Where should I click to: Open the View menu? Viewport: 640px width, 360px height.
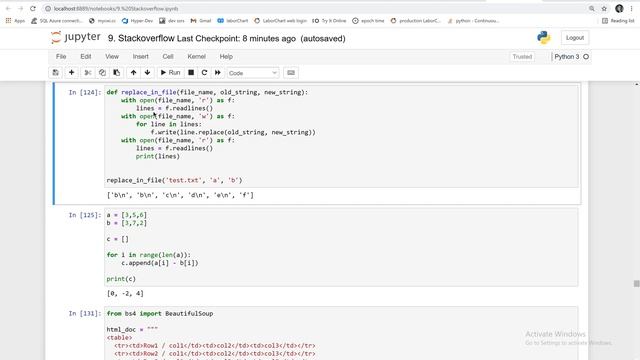click(112, 57)
